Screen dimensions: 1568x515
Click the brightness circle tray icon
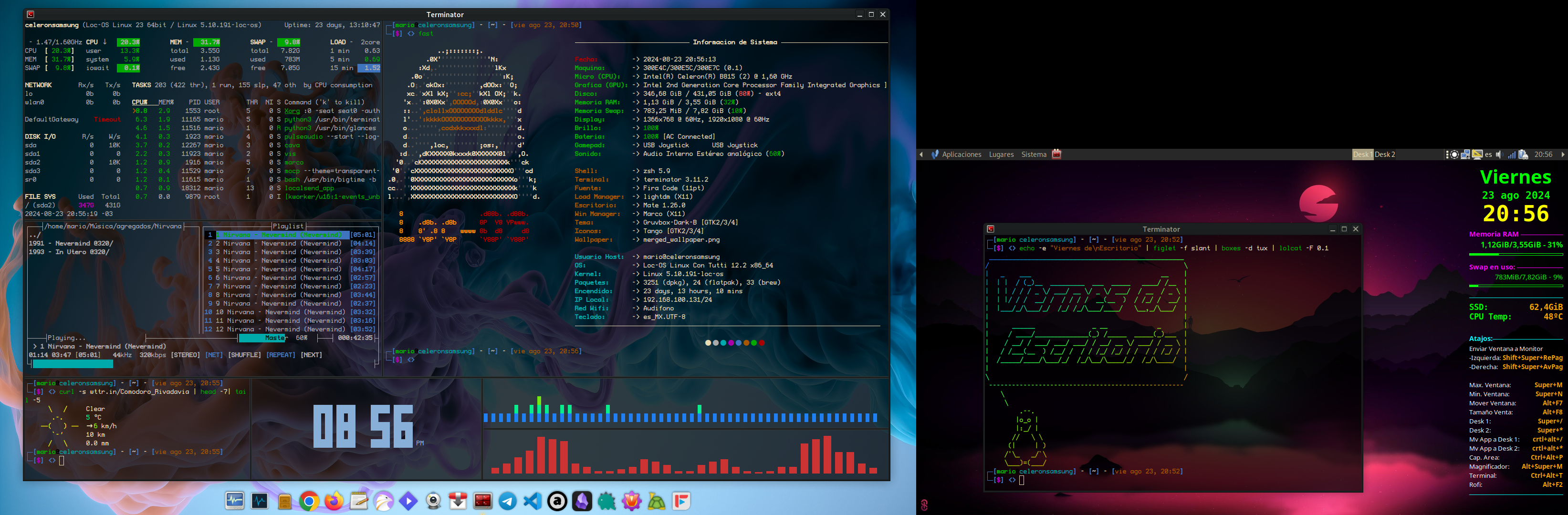[1454, 154]
